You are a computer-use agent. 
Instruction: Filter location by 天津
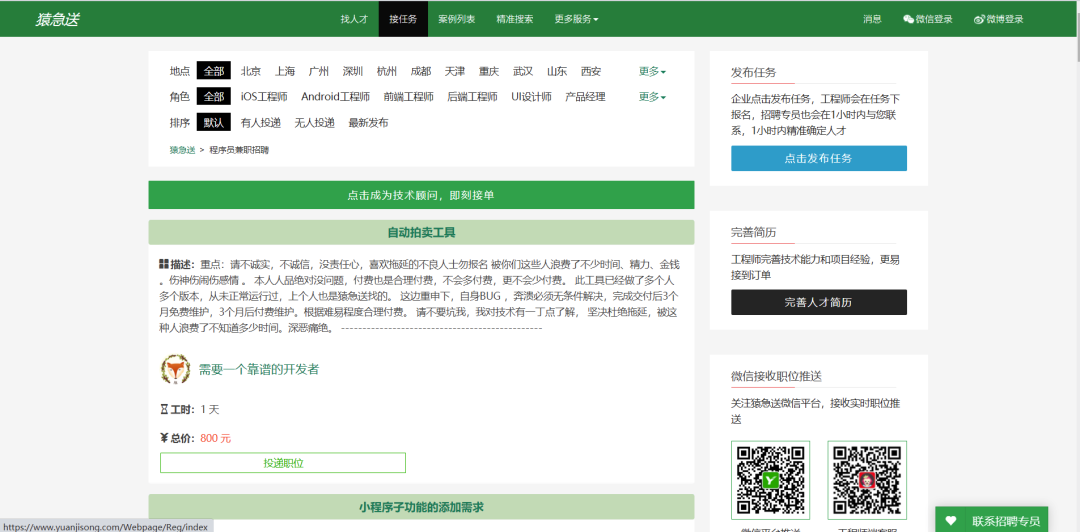[x=455, y=71]
